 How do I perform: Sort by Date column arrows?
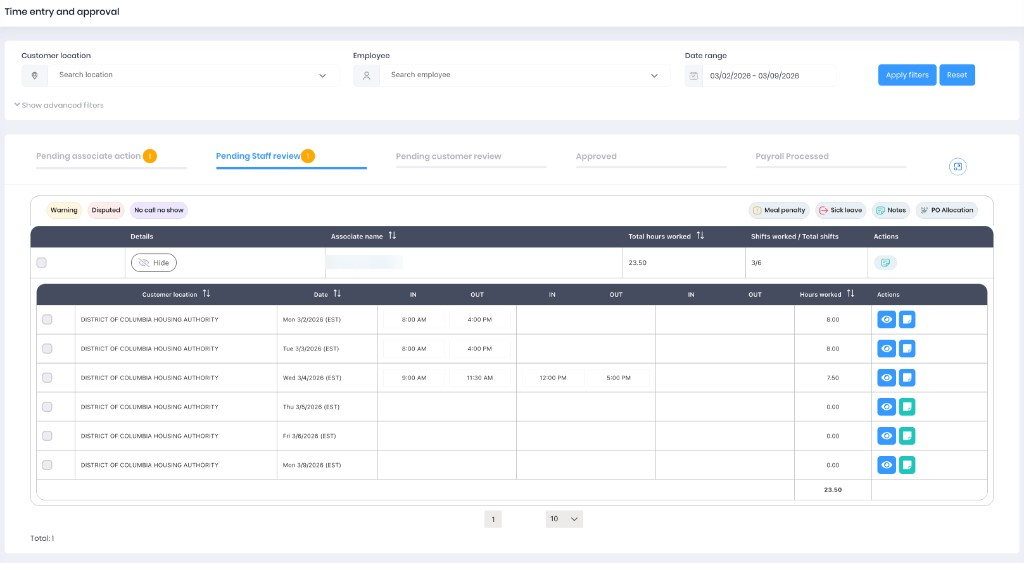pyautogui.click(x=337, y=294)
